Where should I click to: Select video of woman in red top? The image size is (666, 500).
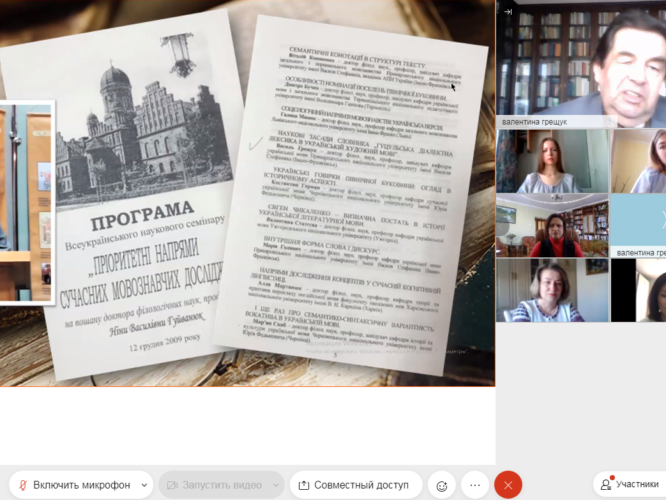coord(552,225)
